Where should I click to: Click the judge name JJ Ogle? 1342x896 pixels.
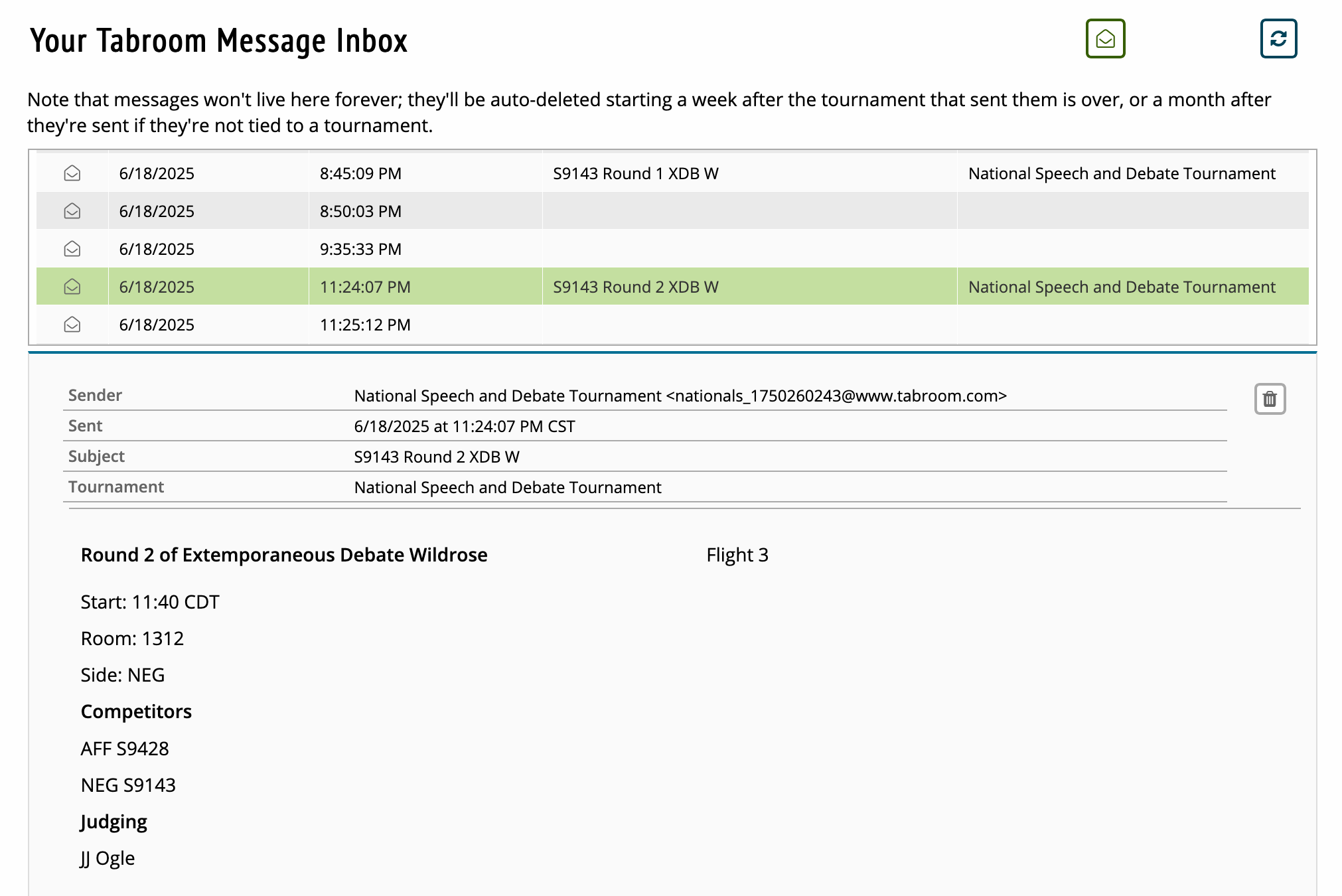click(108, 858)
